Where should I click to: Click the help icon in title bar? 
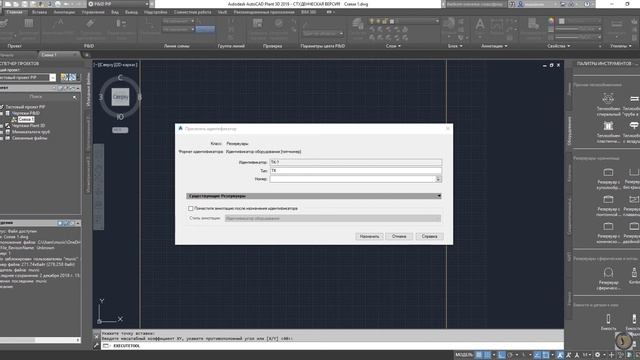point(587,4)
